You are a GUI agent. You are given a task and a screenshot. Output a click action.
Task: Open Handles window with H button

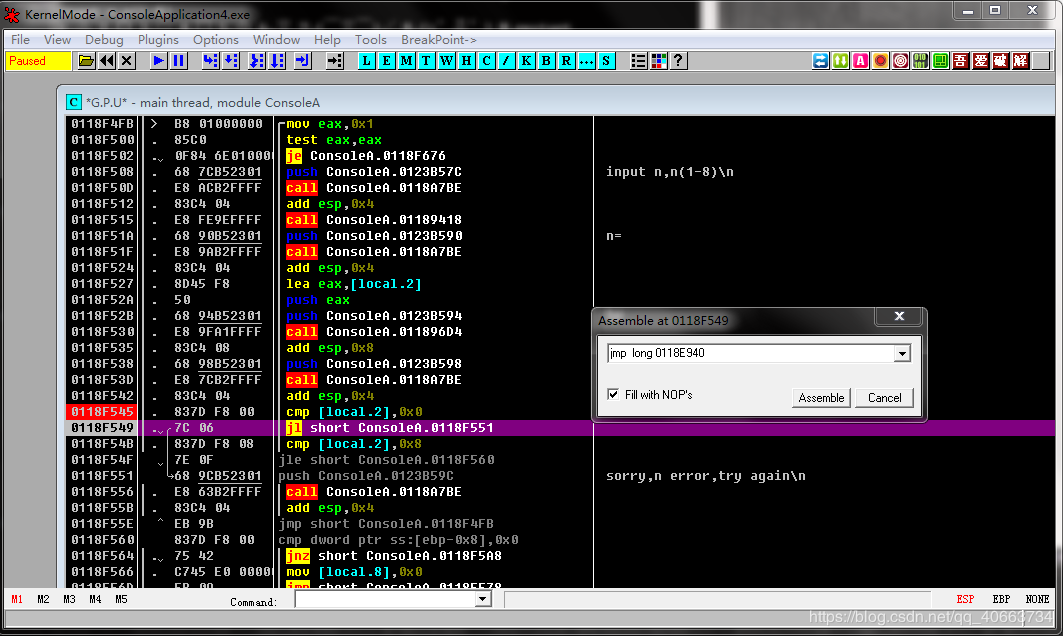(x=466, y=61)
